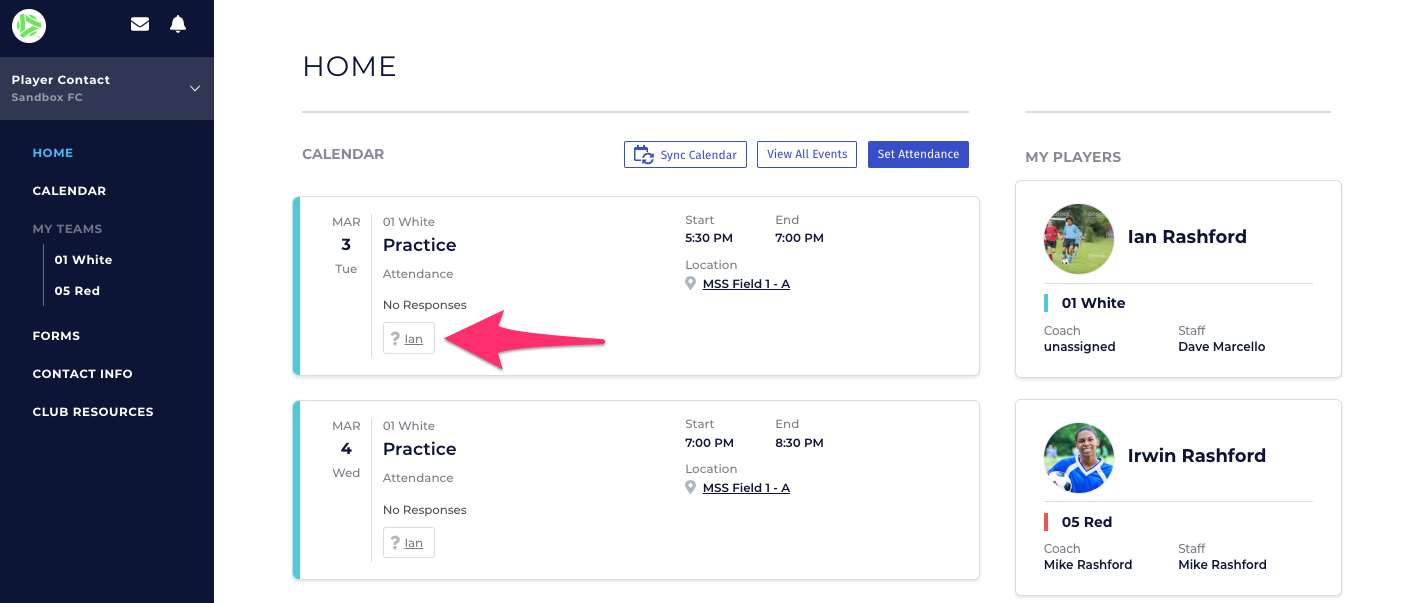
Task: Click the green club logo icon
Action: (x=29, y=25)
